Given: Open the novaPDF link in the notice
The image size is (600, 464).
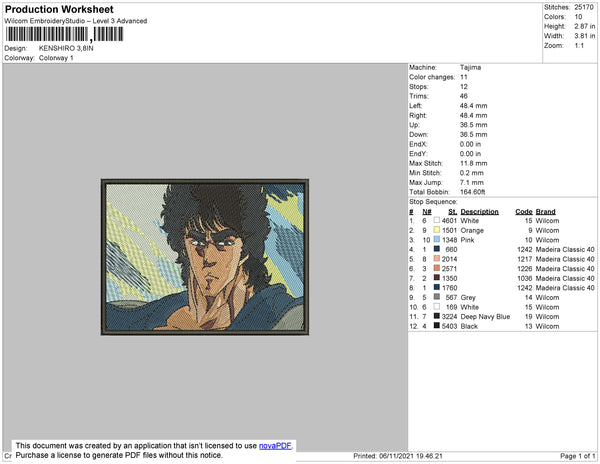Looking at the screenshot, I should coord(275,446).
